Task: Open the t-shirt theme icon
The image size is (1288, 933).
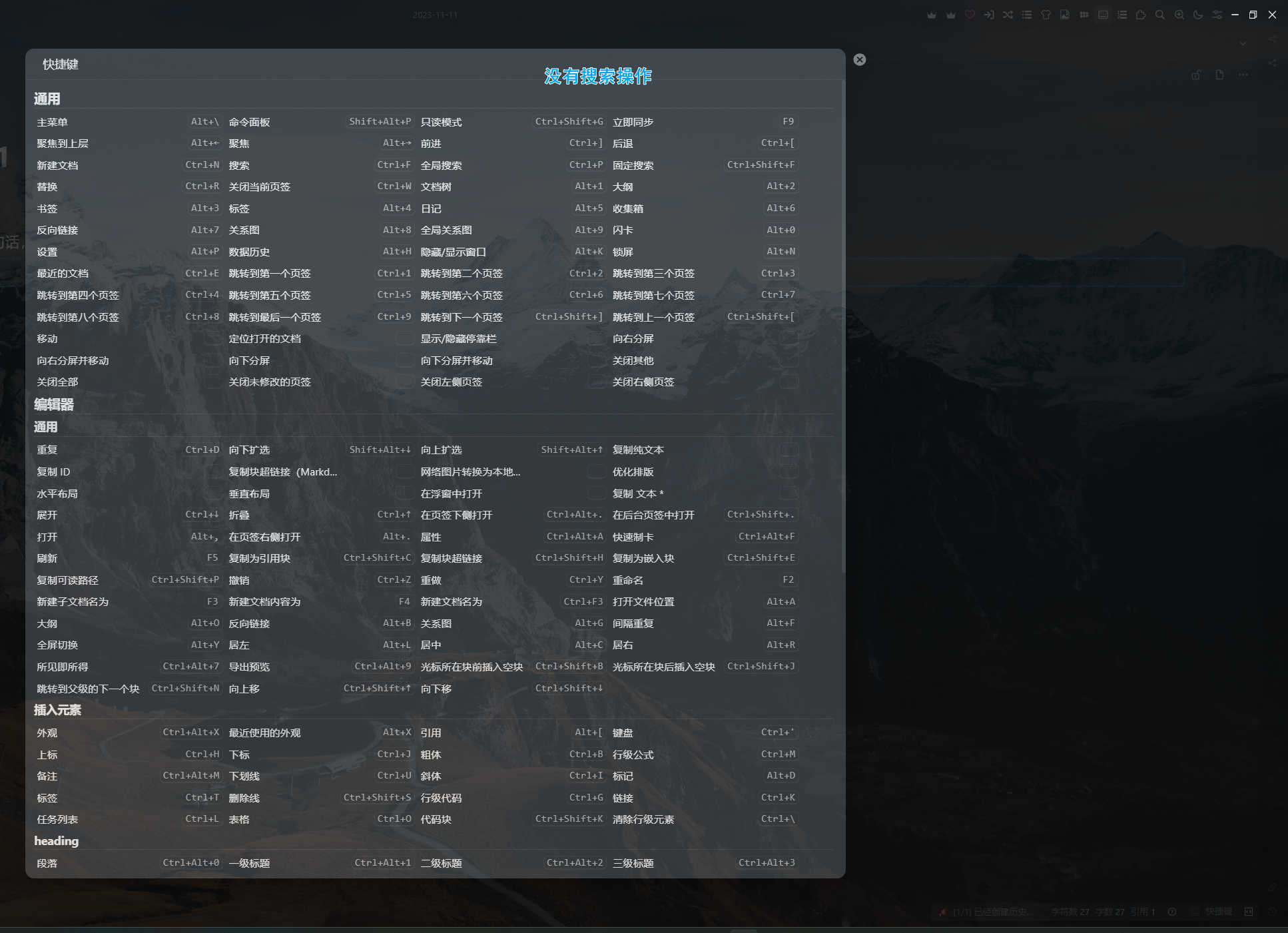Action: [x=1046, y=15]
